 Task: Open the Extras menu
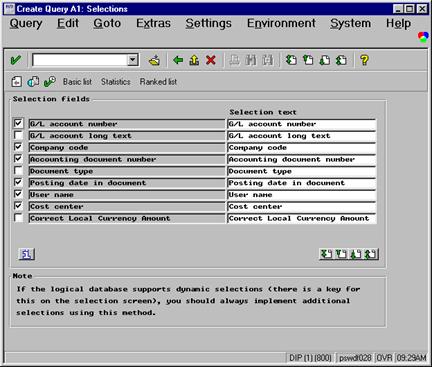(153, 24)
